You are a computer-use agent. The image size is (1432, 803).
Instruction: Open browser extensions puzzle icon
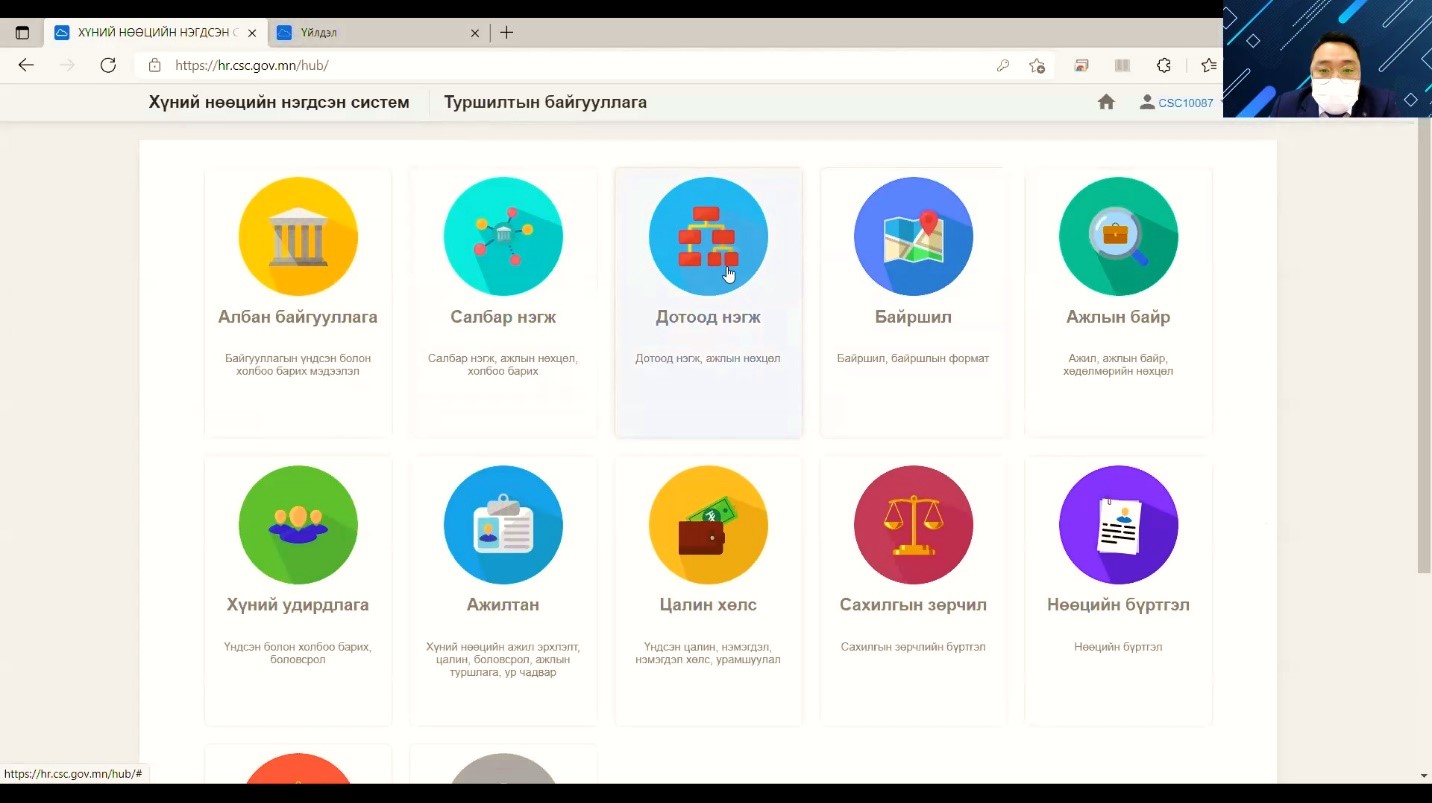[x=1163, y=65]
